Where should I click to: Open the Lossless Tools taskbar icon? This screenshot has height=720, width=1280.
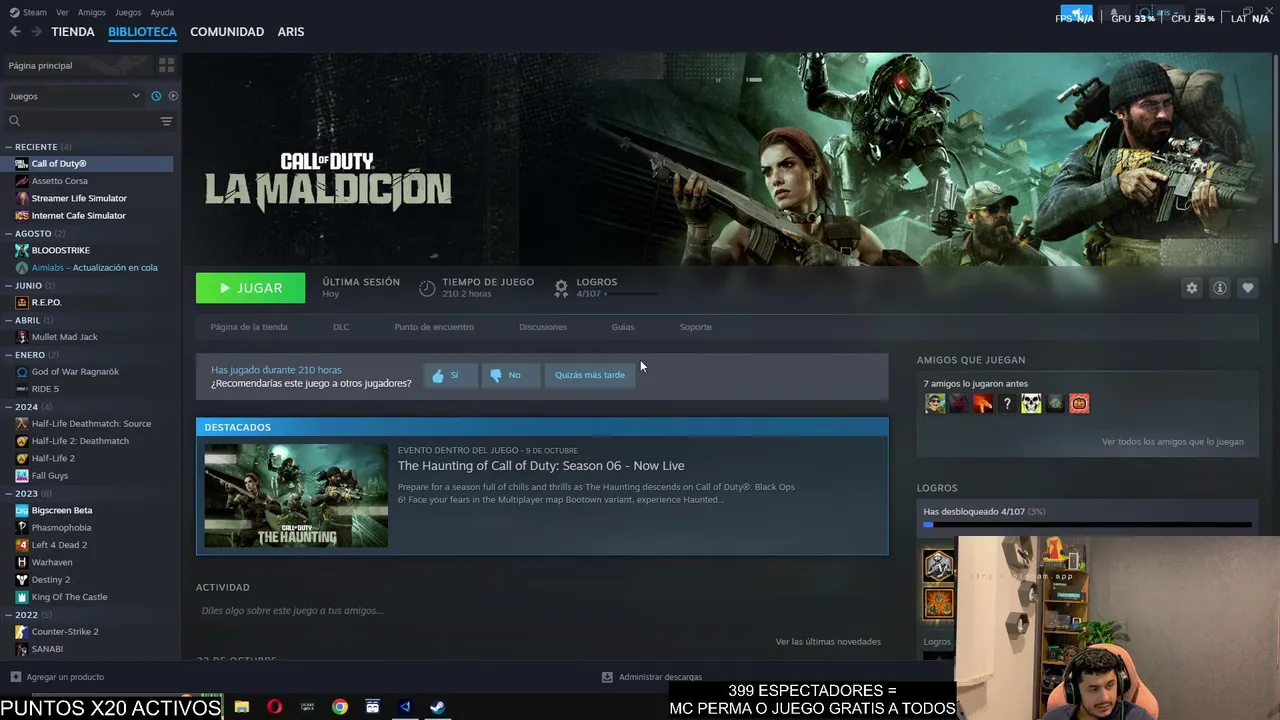coord(307,707)
